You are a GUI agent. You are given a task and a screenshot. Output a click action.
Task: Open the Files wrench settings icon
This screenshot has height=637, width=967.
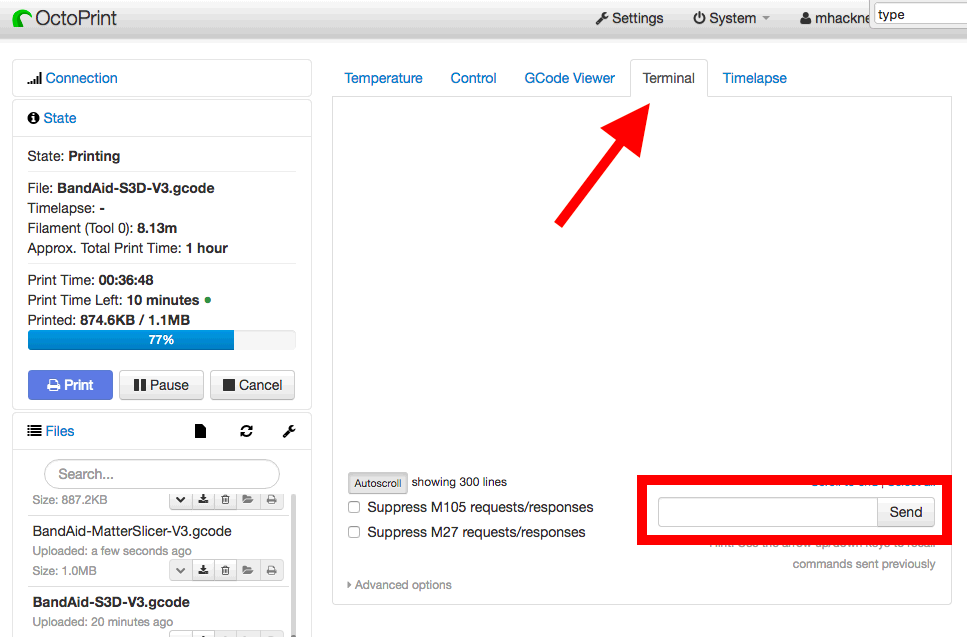289,431
